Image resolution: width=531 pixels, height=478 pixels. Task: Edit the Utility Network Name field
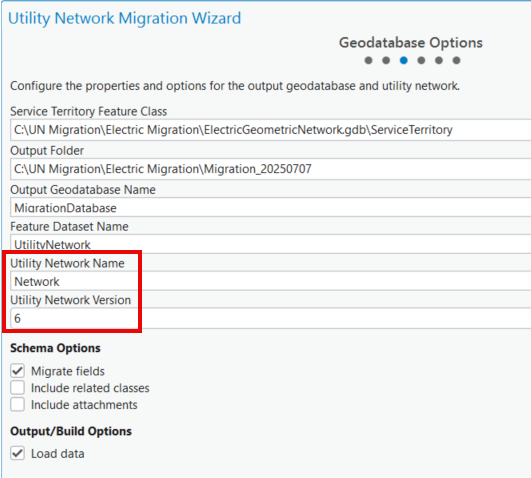point(271,281)
